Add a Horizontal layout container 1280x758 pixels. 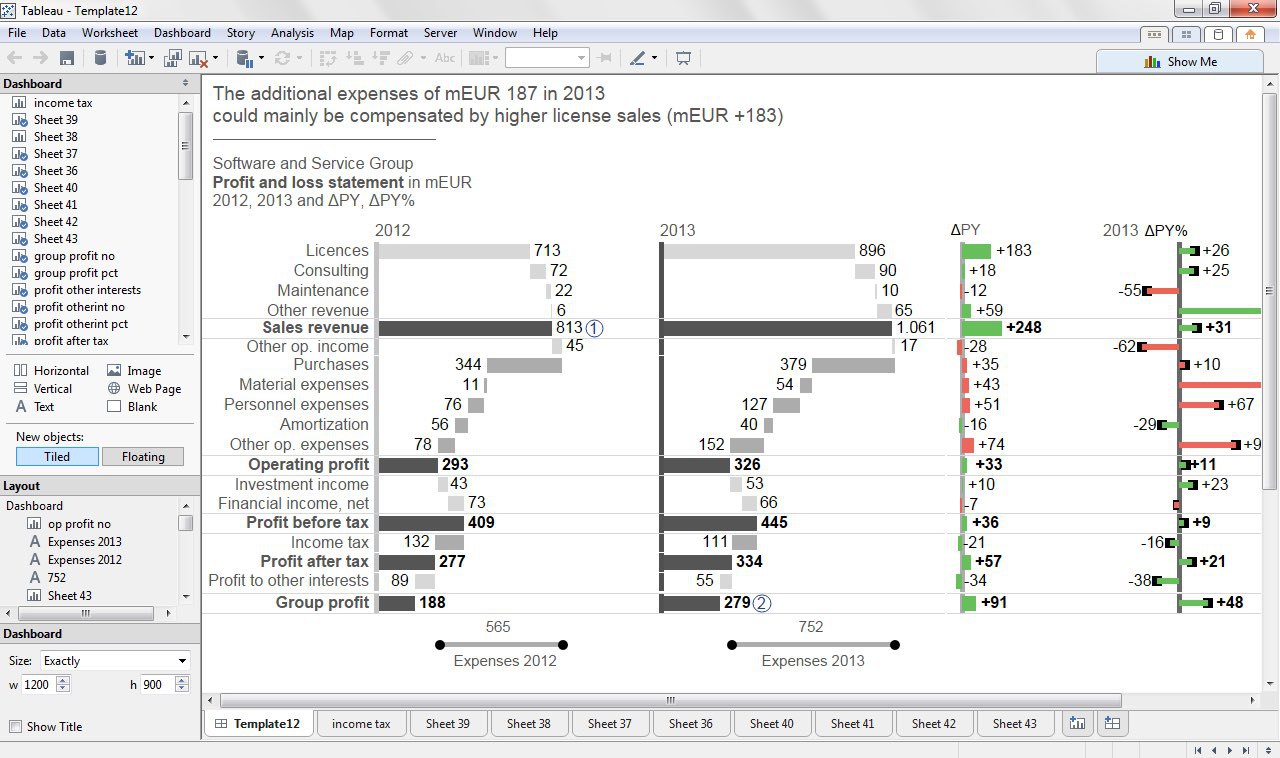52,370
